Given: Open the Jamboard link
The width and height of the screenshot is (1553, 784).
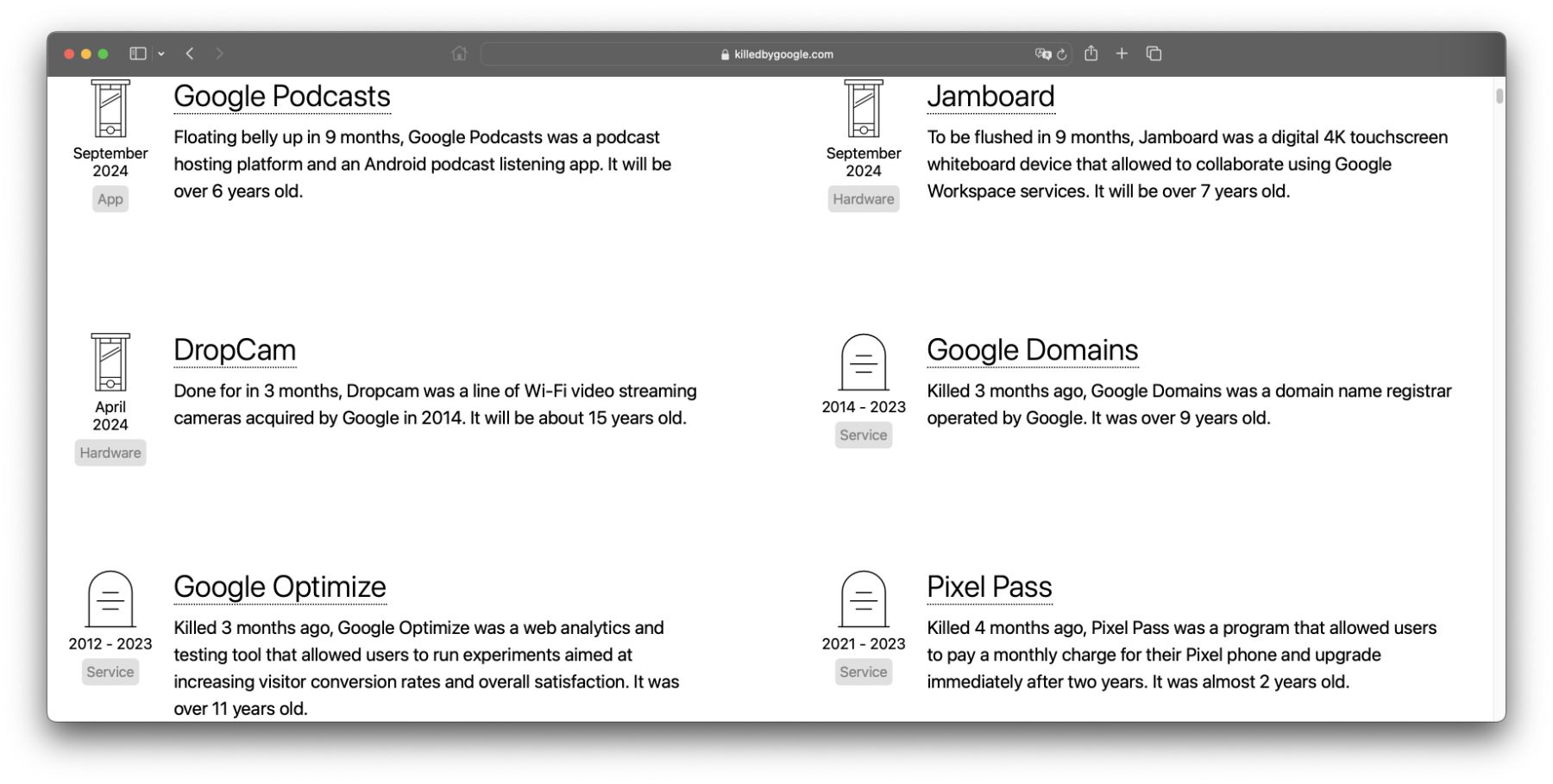Looking at the screenshot, I should click(x=990, y=97).
